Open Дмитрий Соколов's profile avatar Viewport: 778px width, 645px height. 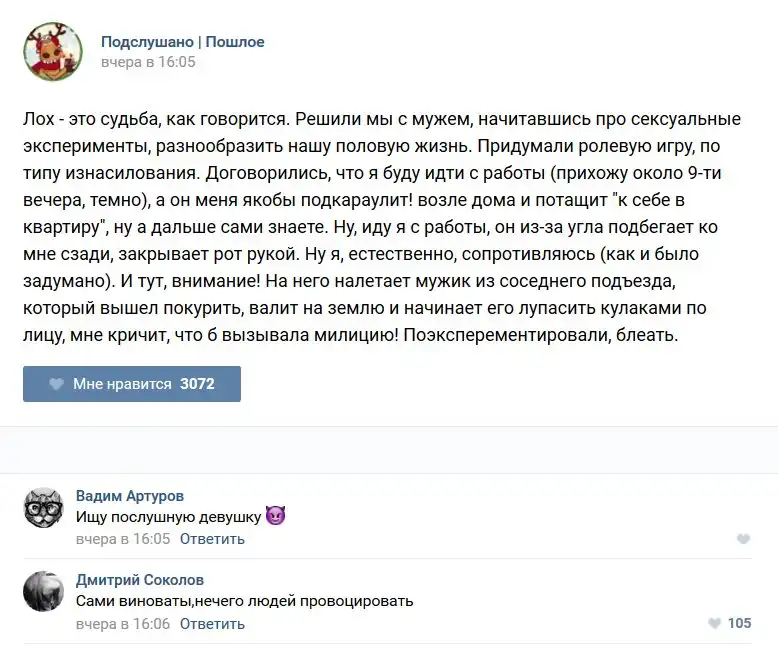(43, 593)
